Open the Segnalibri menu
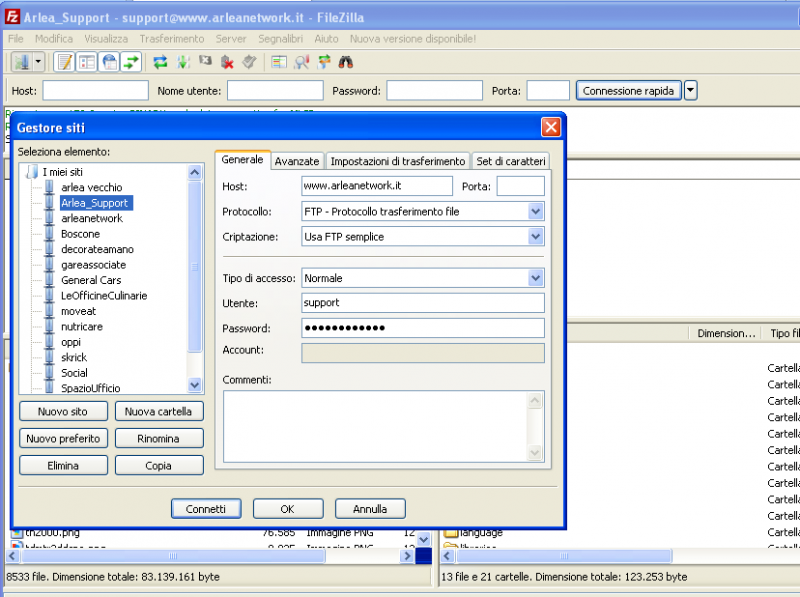800x597 pixels. pos(280,39)
